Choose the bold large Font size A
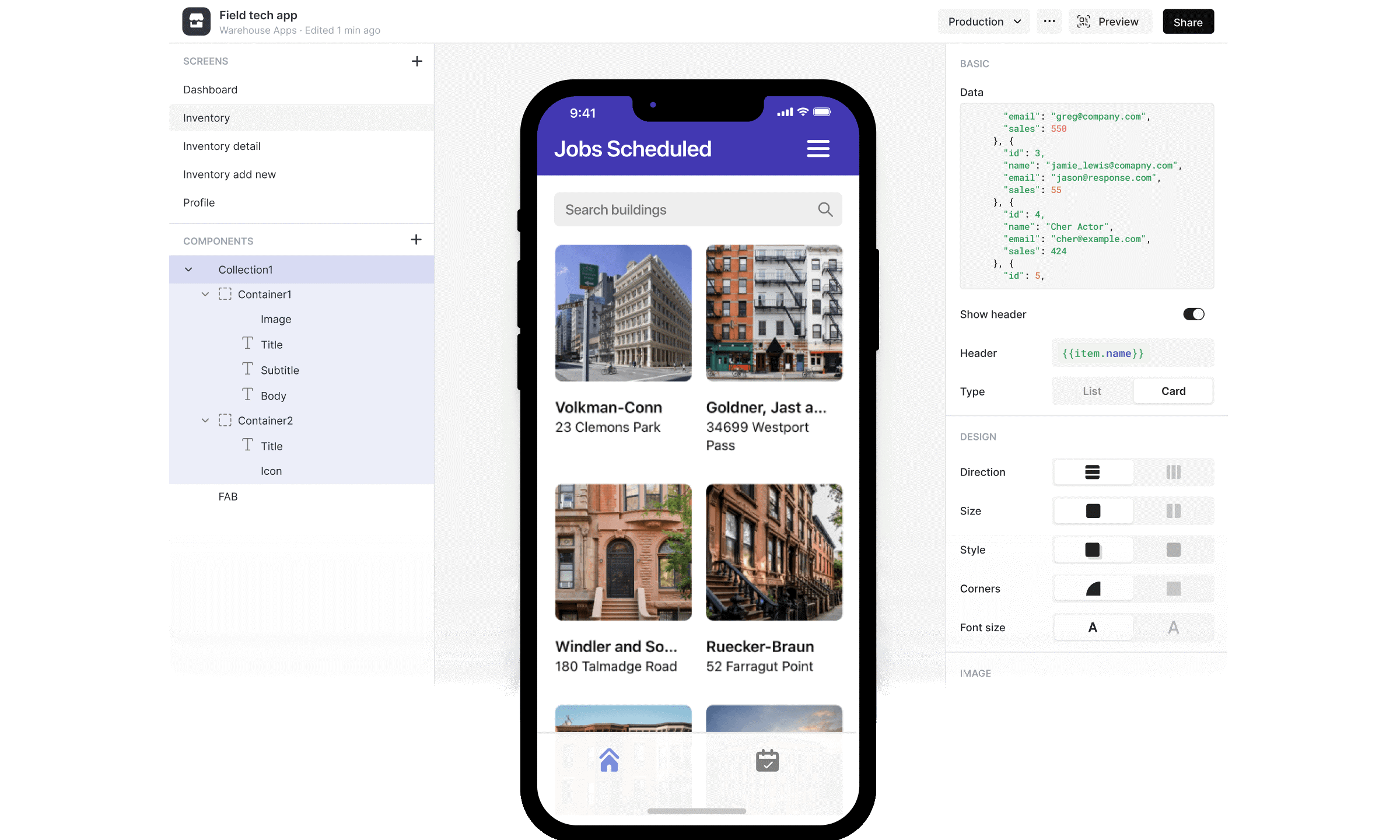1400x840 pixels. click(x=1093, y=628)
